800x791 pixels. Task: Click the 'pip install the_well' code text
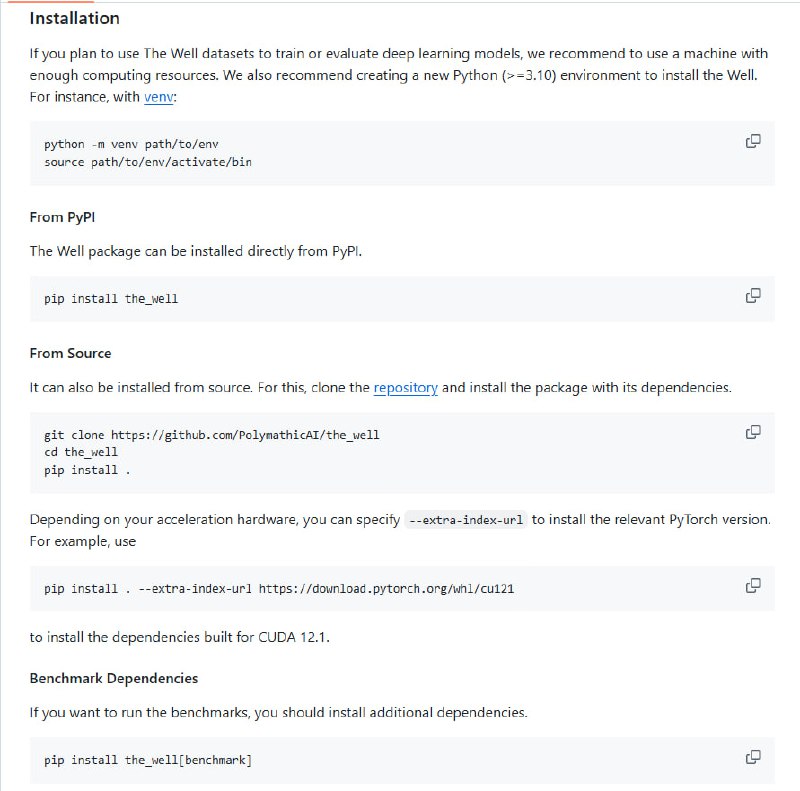point(111,299)
